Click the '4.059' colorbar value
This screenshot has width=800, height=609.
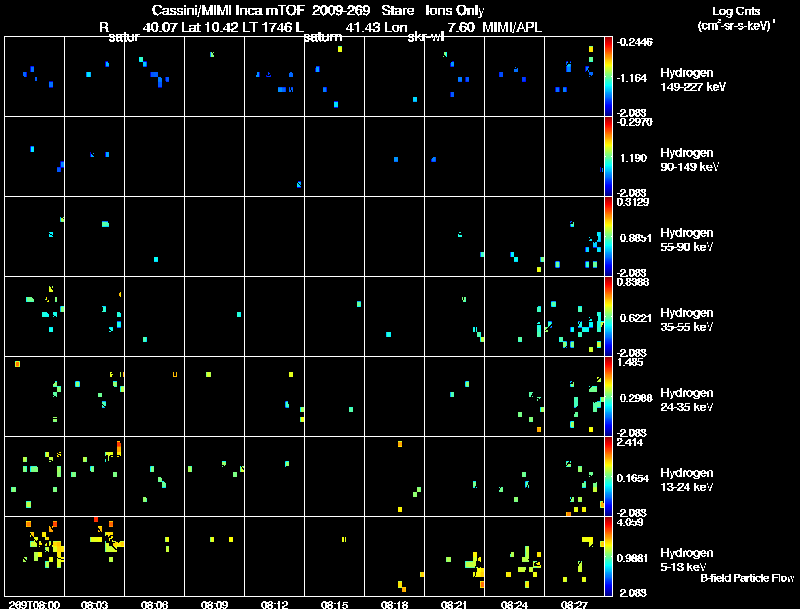630,522
